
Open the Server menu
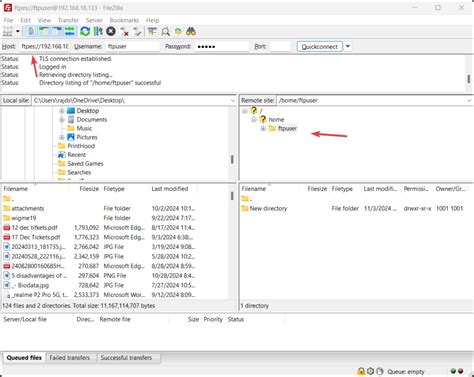click(94, 20)
